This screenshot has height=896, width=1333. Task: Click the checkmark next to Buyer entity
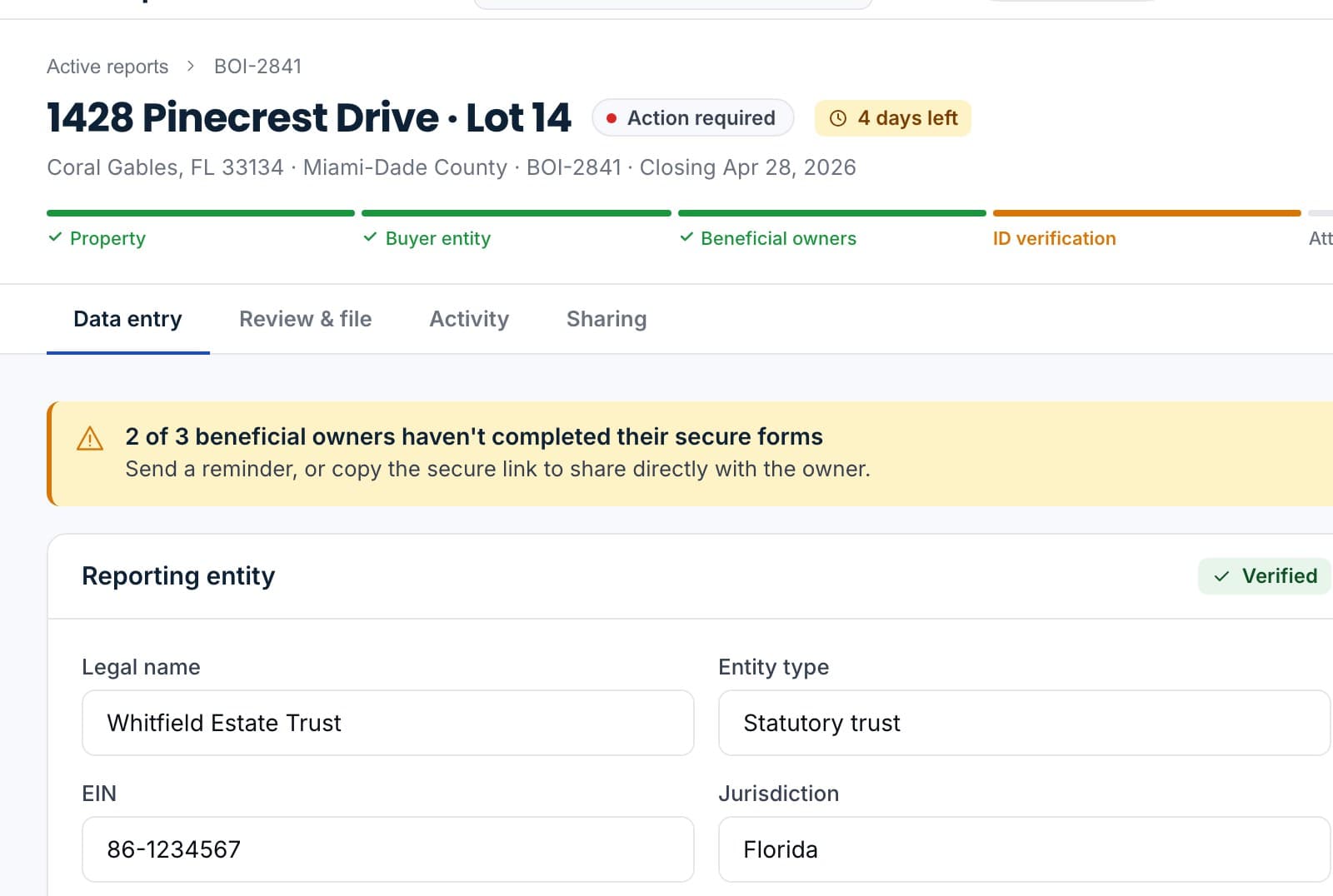[370, 237]
